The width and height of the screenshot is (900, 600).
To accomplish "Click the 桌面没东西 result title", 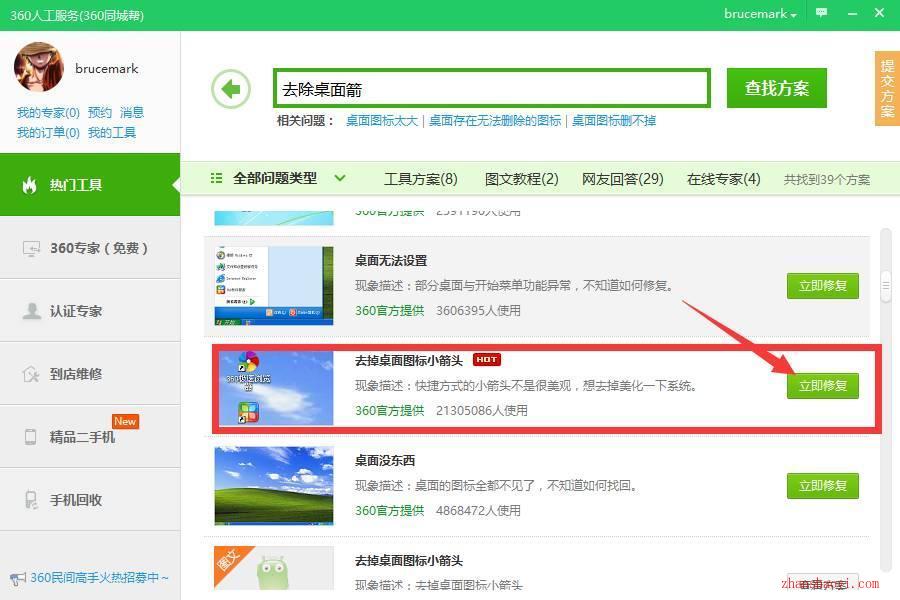I will click(385, 460).
